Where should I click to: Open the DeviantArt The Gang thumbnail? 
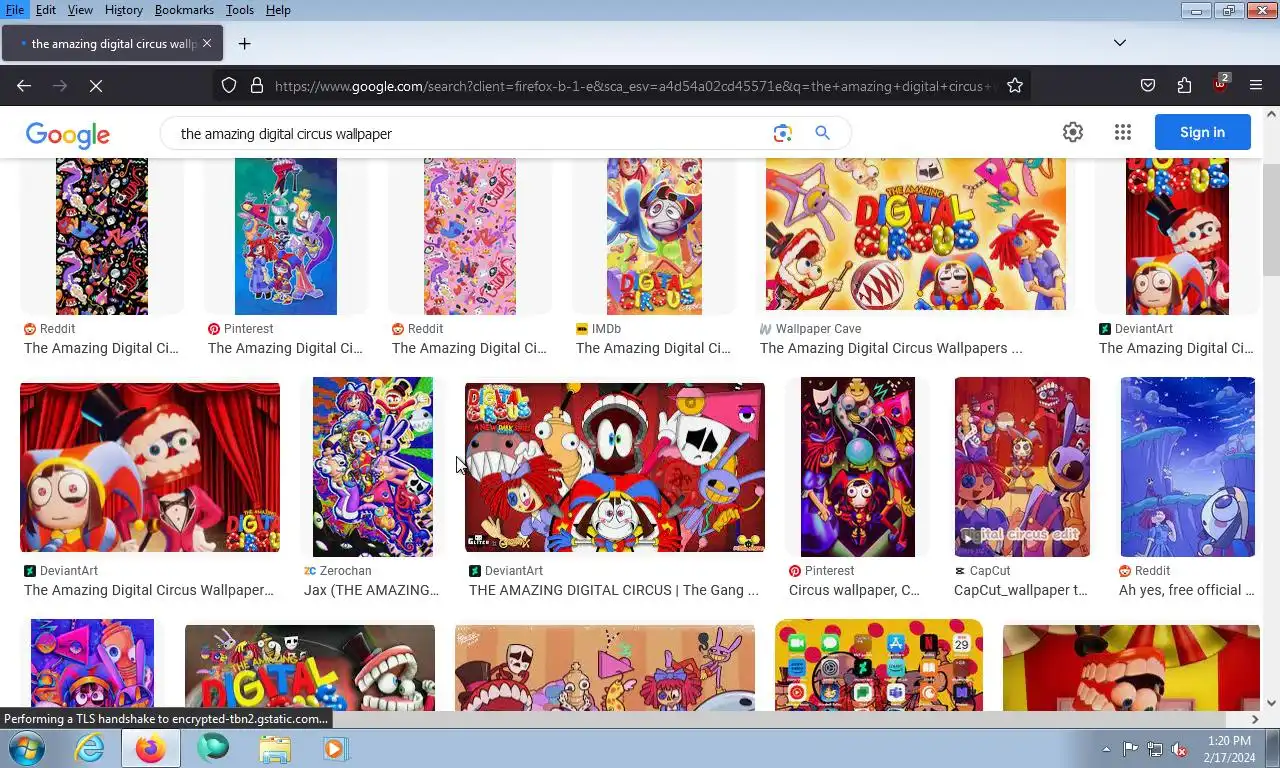(x=615, y=467)
